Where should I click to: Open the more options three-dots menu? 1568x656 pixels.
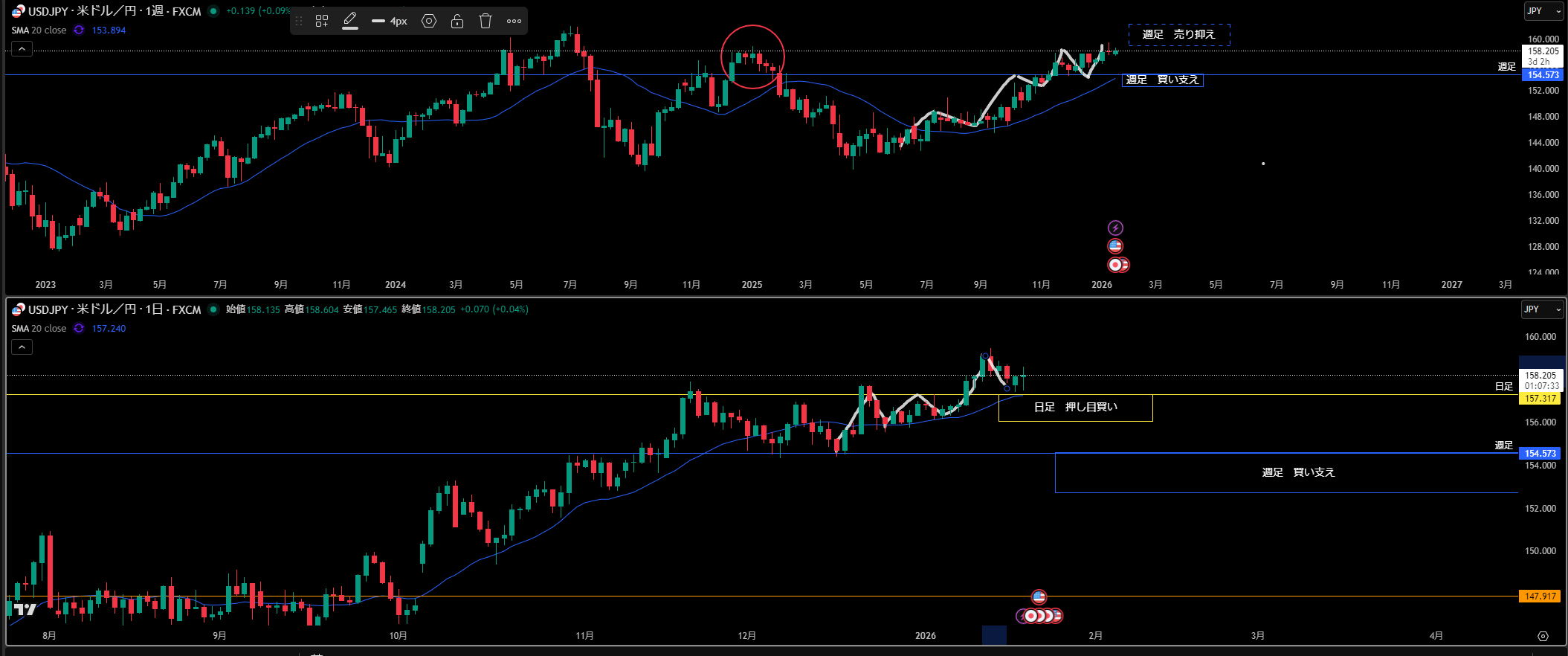coord(514,22)
